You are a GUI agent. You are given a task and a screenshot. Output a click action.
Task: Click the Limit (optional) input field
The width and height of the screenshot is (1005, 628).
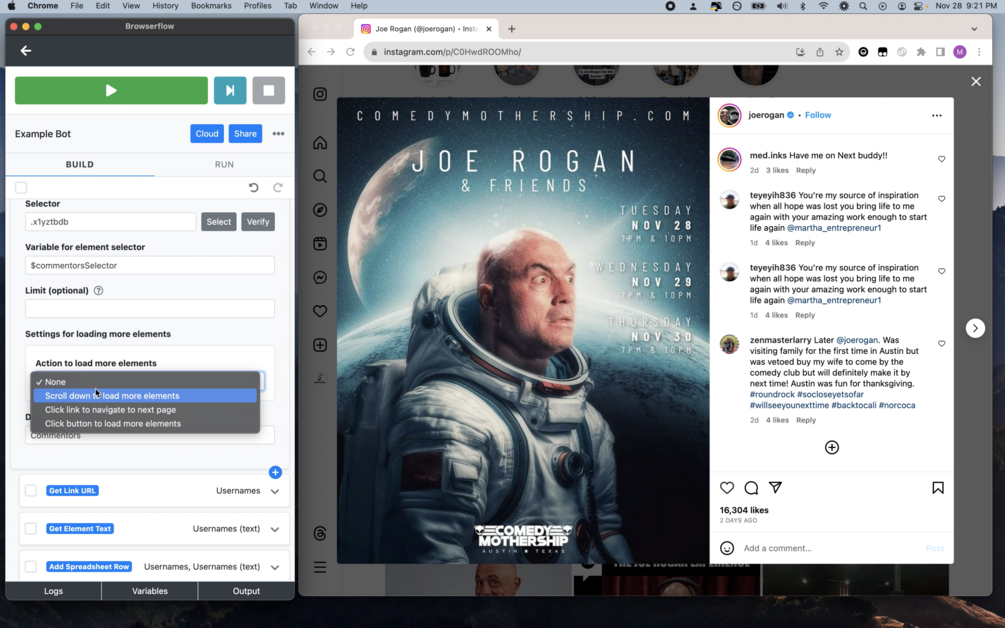coord(150,308)
